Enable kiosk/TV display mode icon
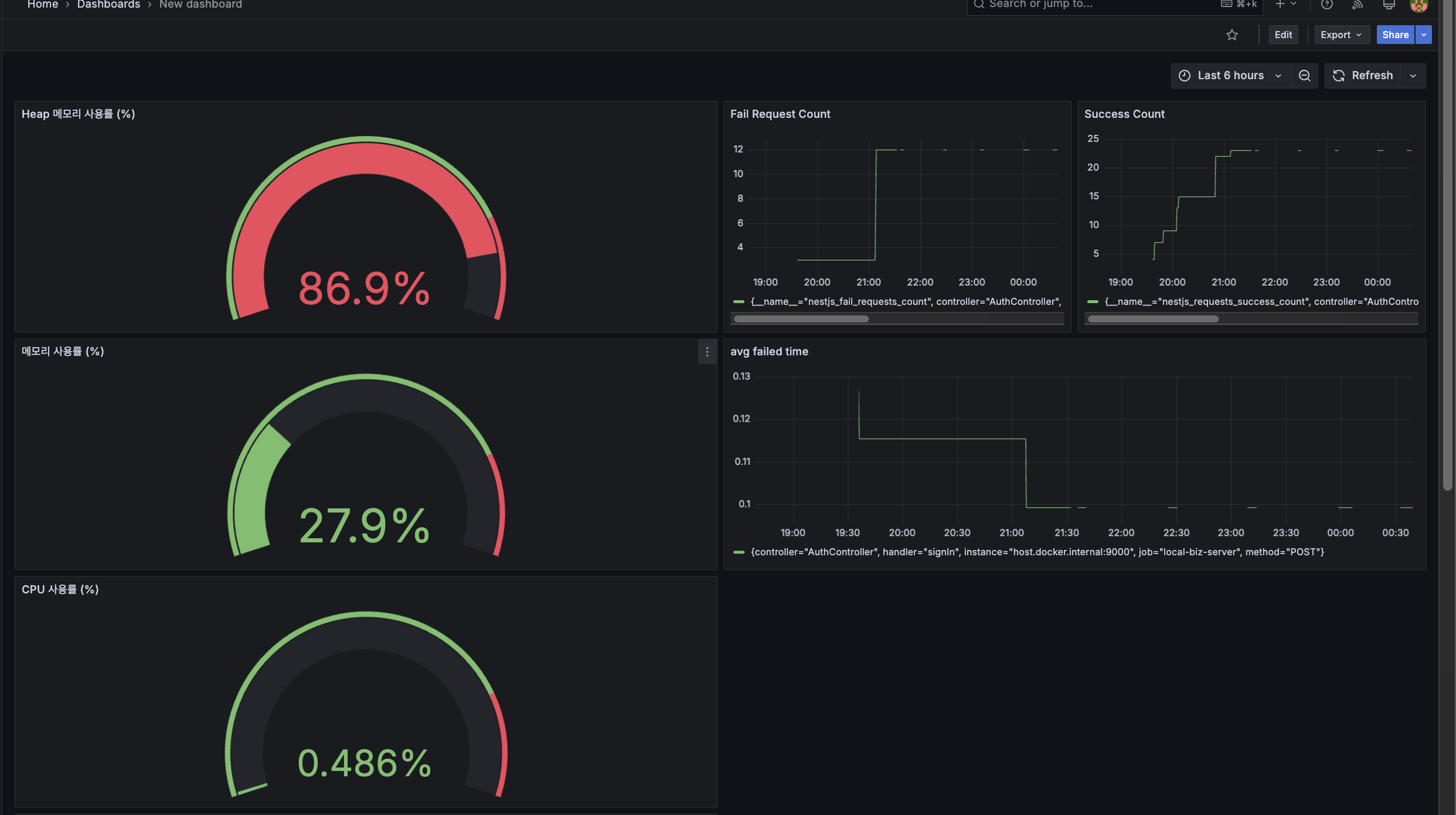 pos(1389,5)
